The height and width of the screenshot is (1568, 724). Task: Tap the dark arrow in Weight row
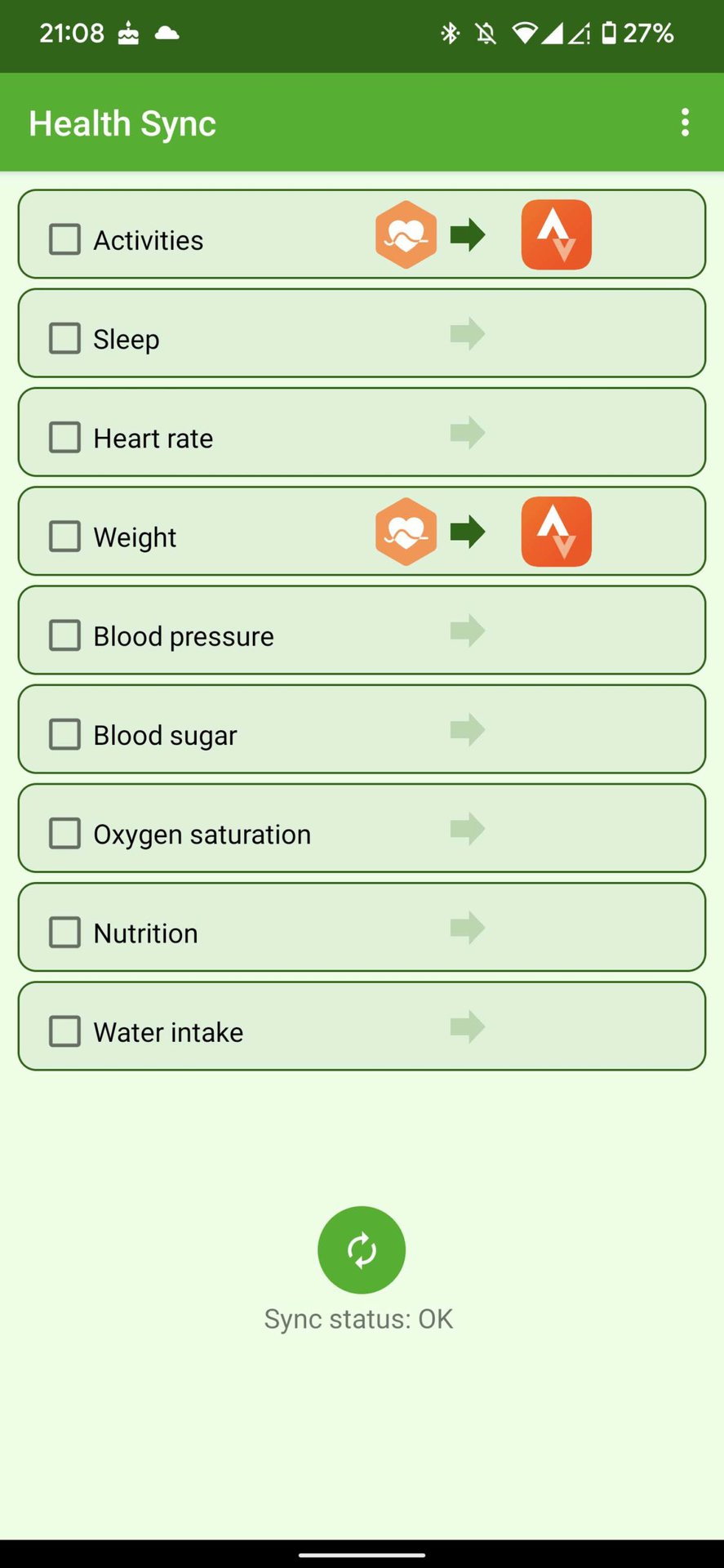click(x=468, y=532)
